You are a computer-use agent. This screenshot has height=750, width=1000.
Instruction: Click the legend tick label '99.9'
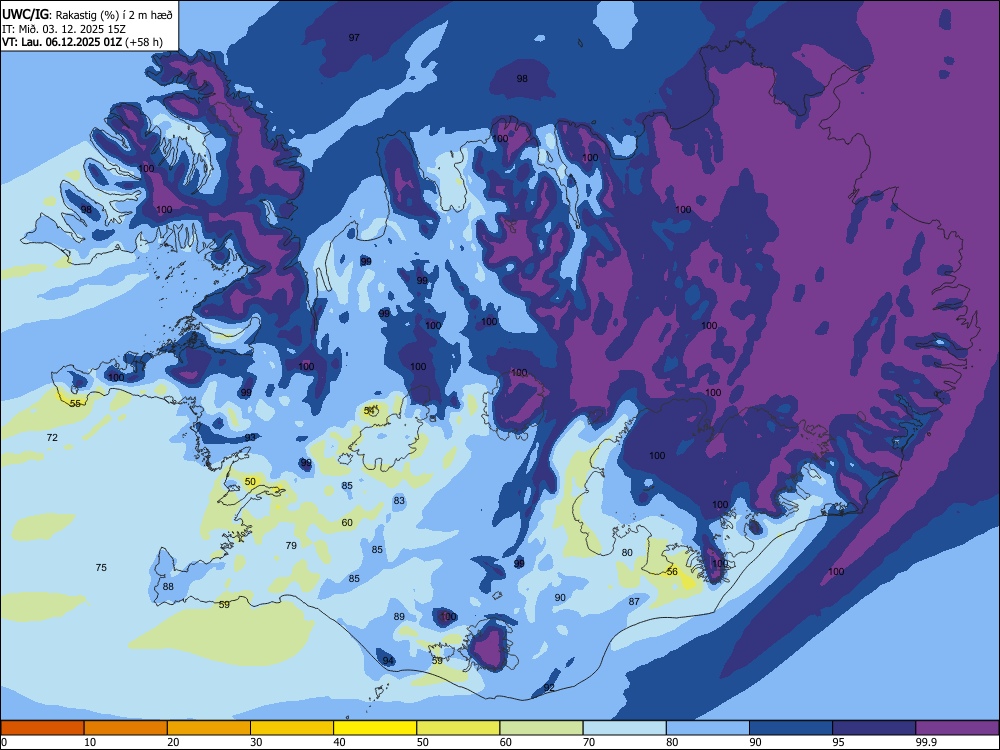925,742
